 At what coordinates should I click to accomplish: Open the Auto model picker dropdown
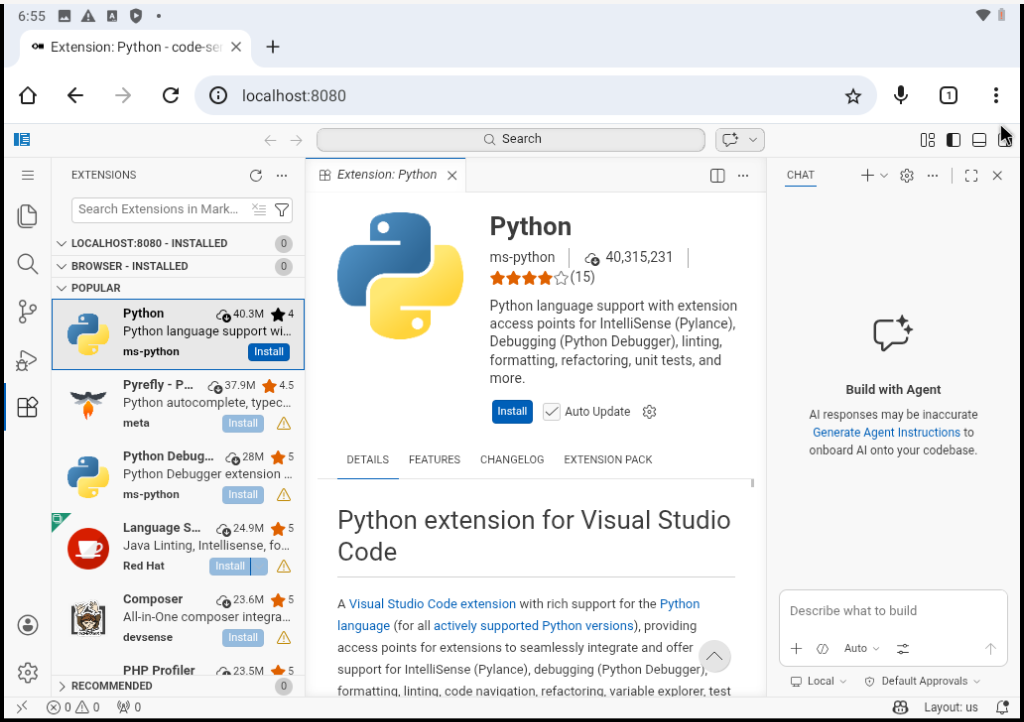861,648
